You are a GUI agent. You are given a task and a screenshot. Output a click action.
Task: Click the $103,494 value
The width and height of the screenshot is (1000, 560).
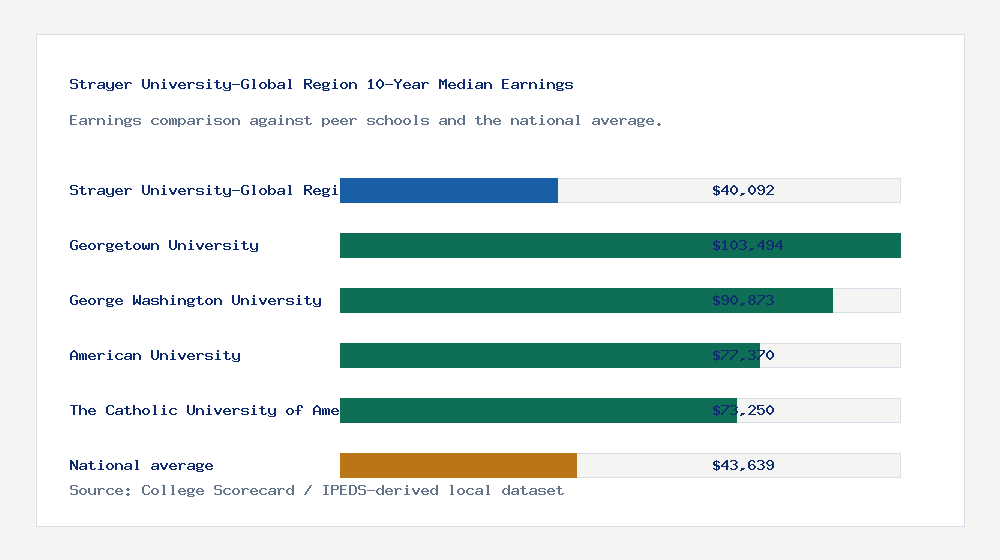click(x=747, y=246)
